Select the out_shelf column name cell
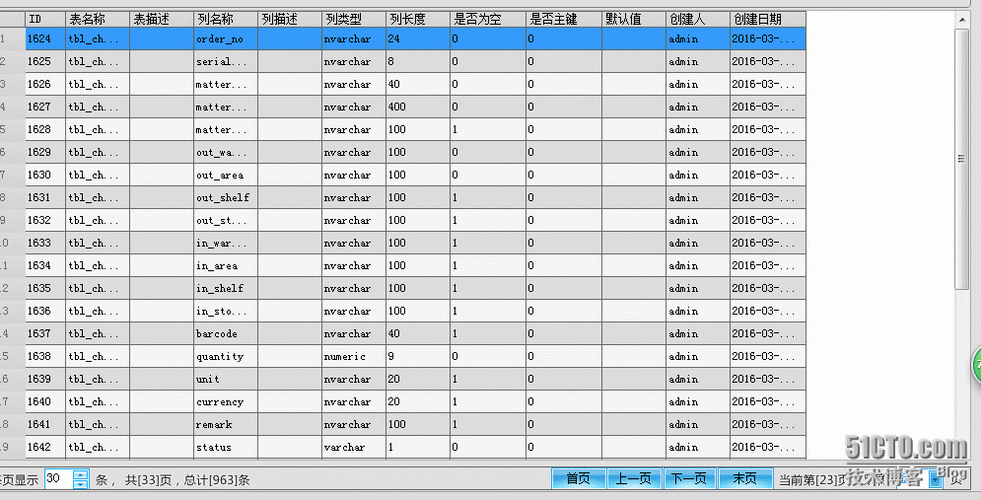The image size is (981, 500). pos(225,198)
